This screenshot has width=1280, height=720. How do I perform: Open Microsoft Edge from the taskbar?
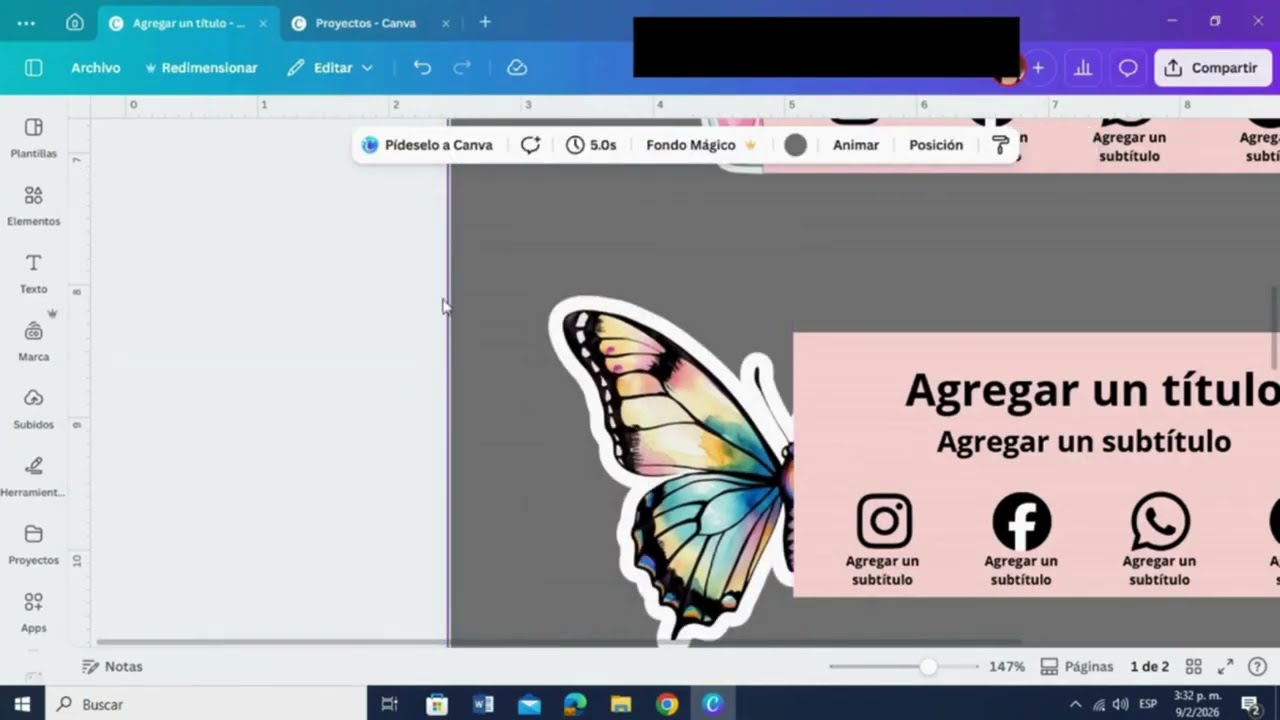(574, 704)
